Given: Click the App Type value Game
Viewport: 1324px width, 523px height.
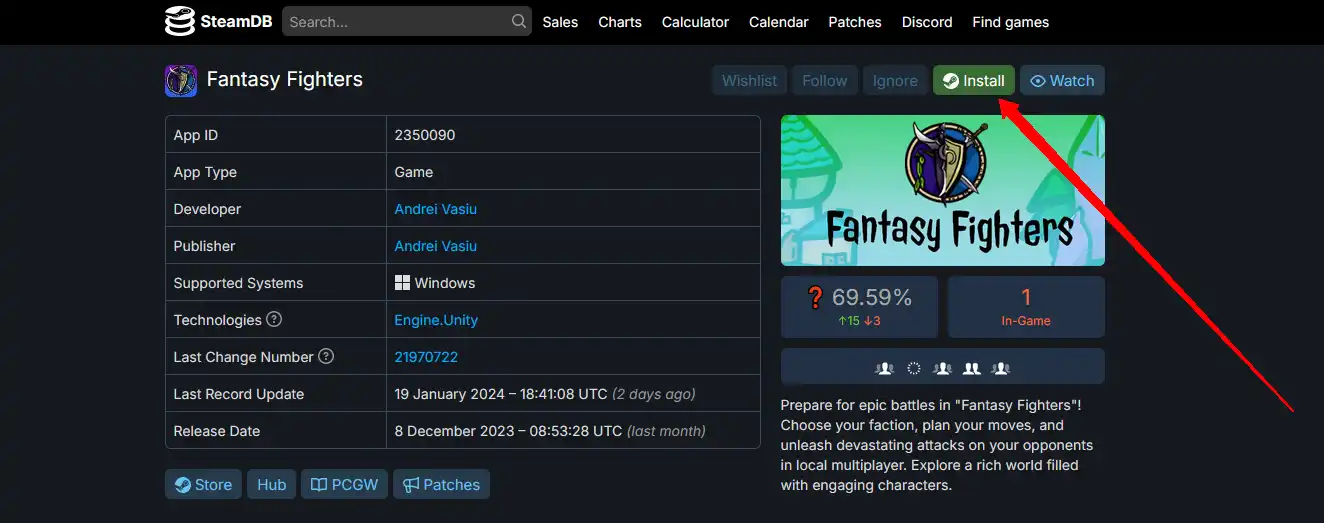Looking at the screenshot, I should click(414, 172).
